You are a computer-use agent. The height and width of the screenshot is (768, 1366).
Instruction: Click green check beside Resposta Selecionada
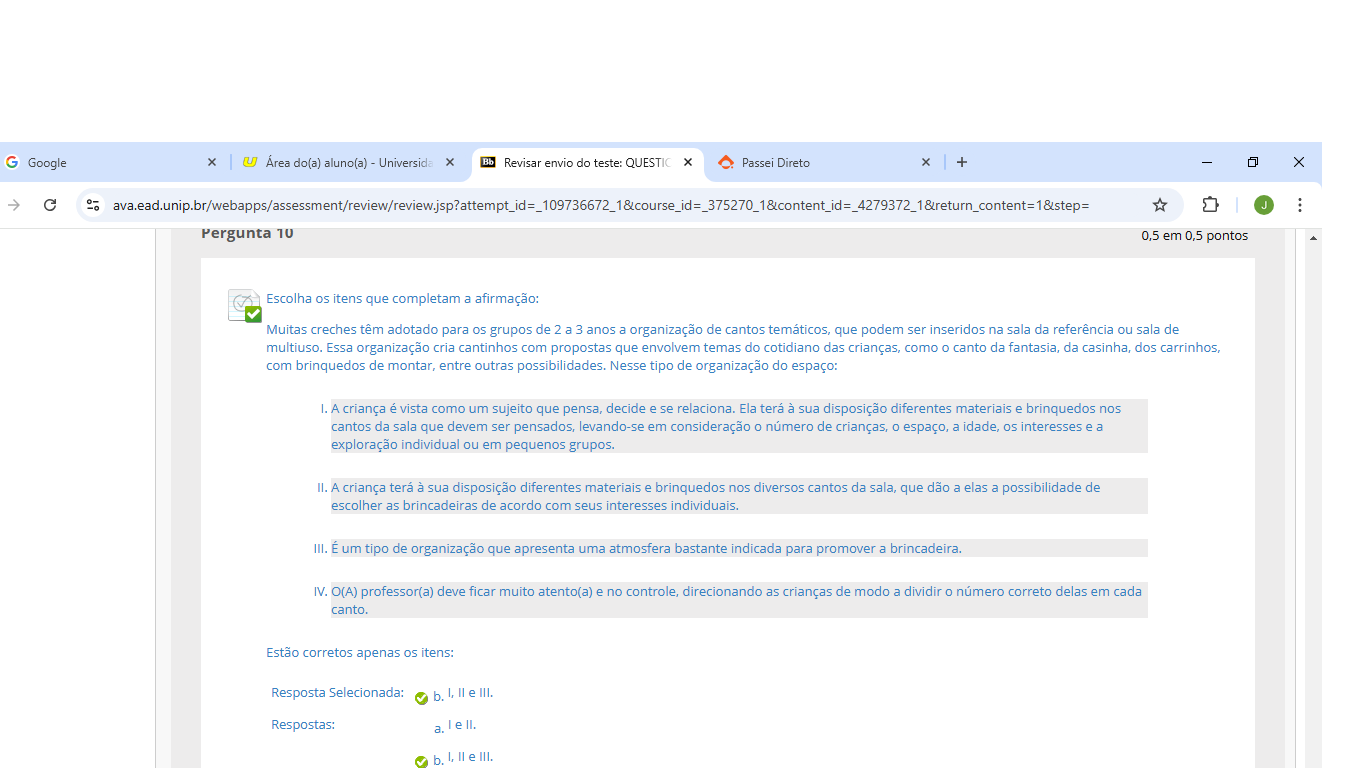[421, 698]
